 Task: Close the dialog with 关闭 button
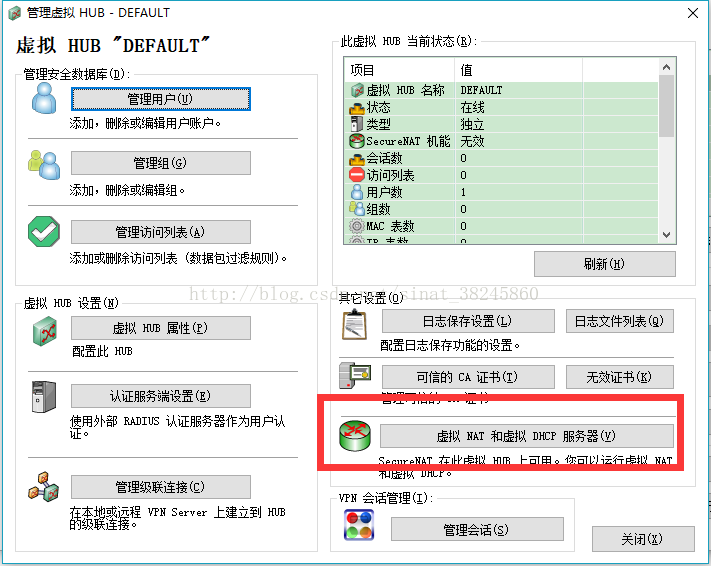(643, 539)
